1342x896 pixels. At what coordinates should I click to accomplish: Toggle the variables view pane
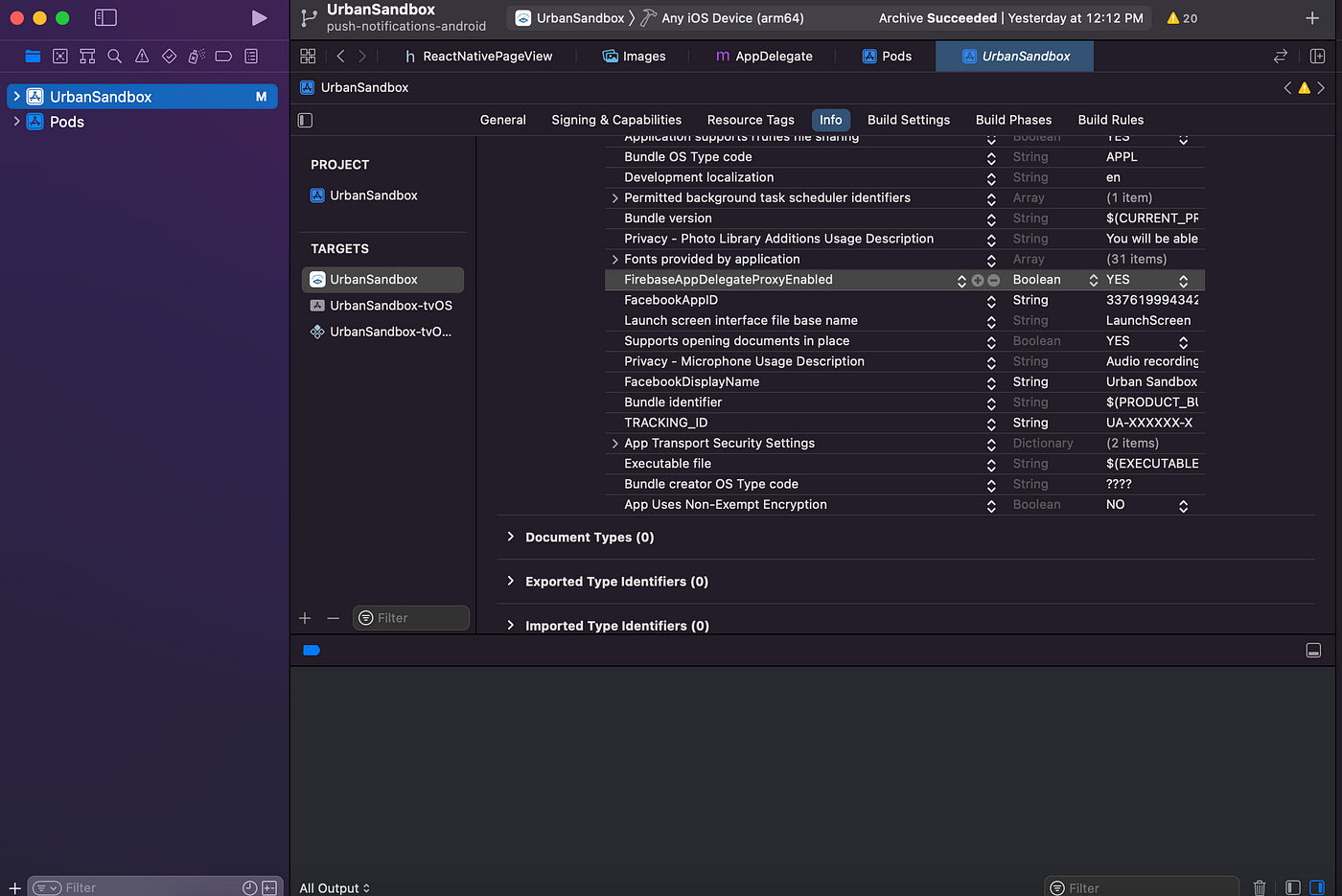1293,887
